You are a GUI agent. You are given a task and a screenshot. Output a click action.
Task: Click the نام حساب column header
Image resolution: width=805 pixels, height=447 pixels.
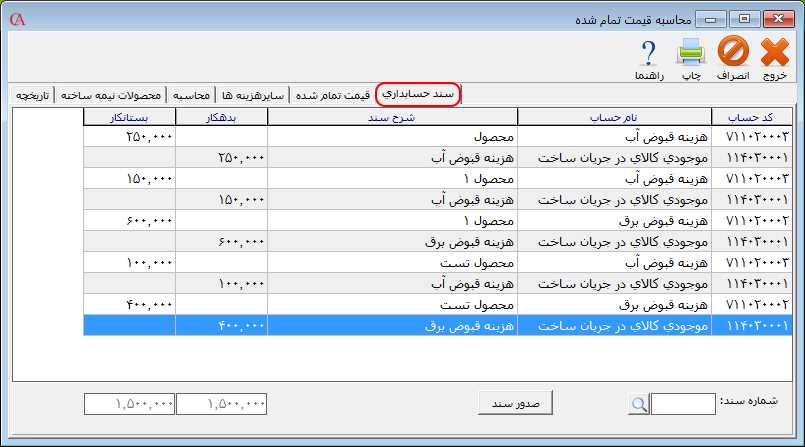click(x=615, y=117)
